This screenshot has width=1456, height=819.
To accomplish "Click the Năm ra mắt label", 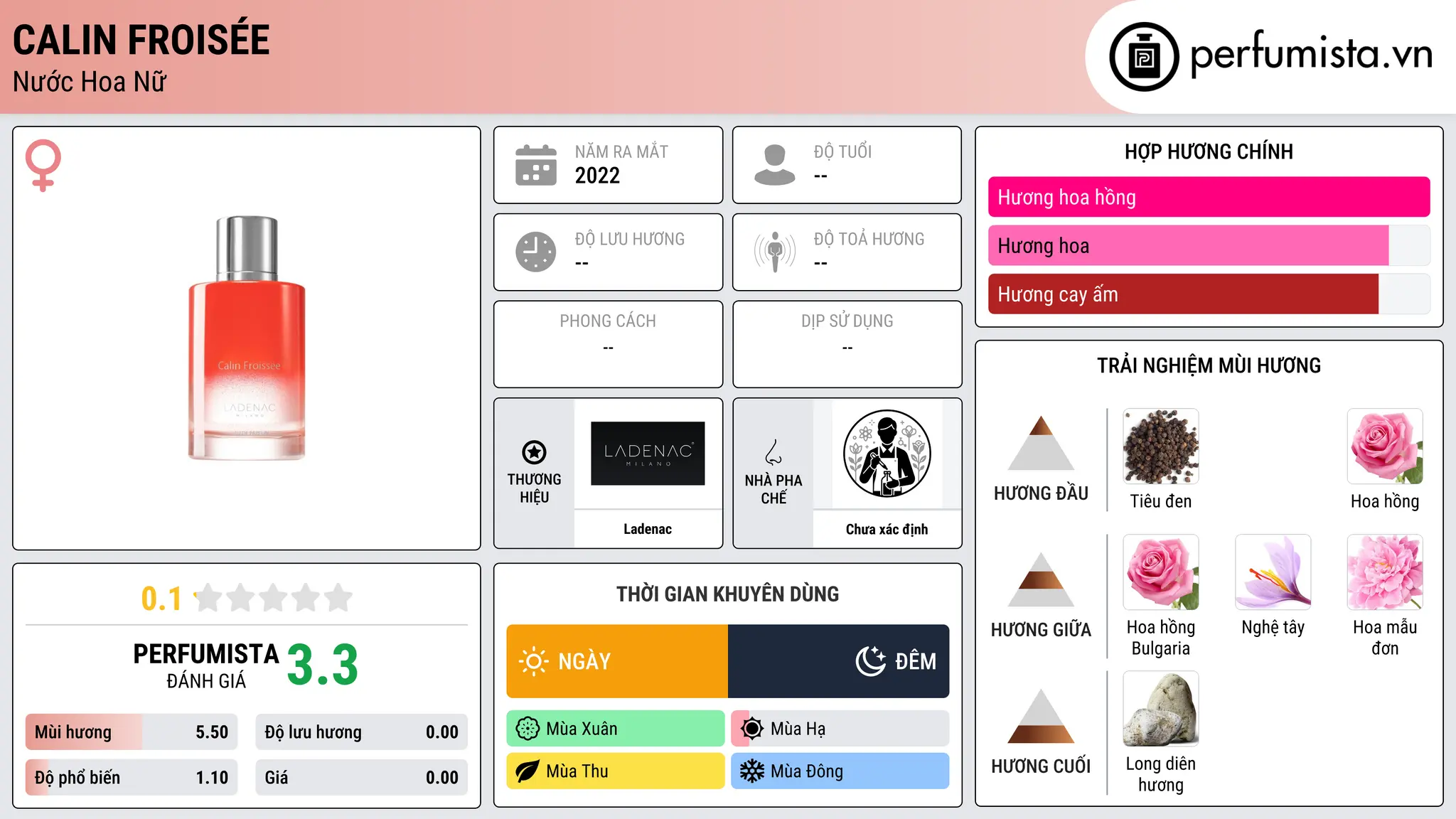I will (x=621, y=151).
